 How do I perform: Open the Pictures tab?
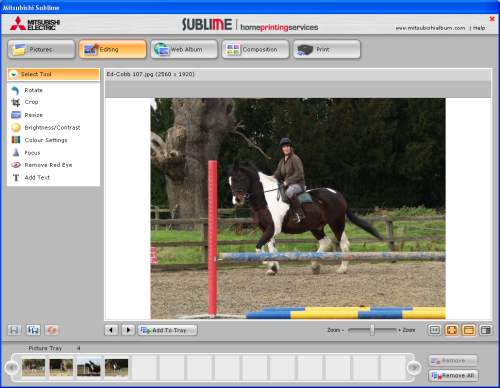click(41, 49)
